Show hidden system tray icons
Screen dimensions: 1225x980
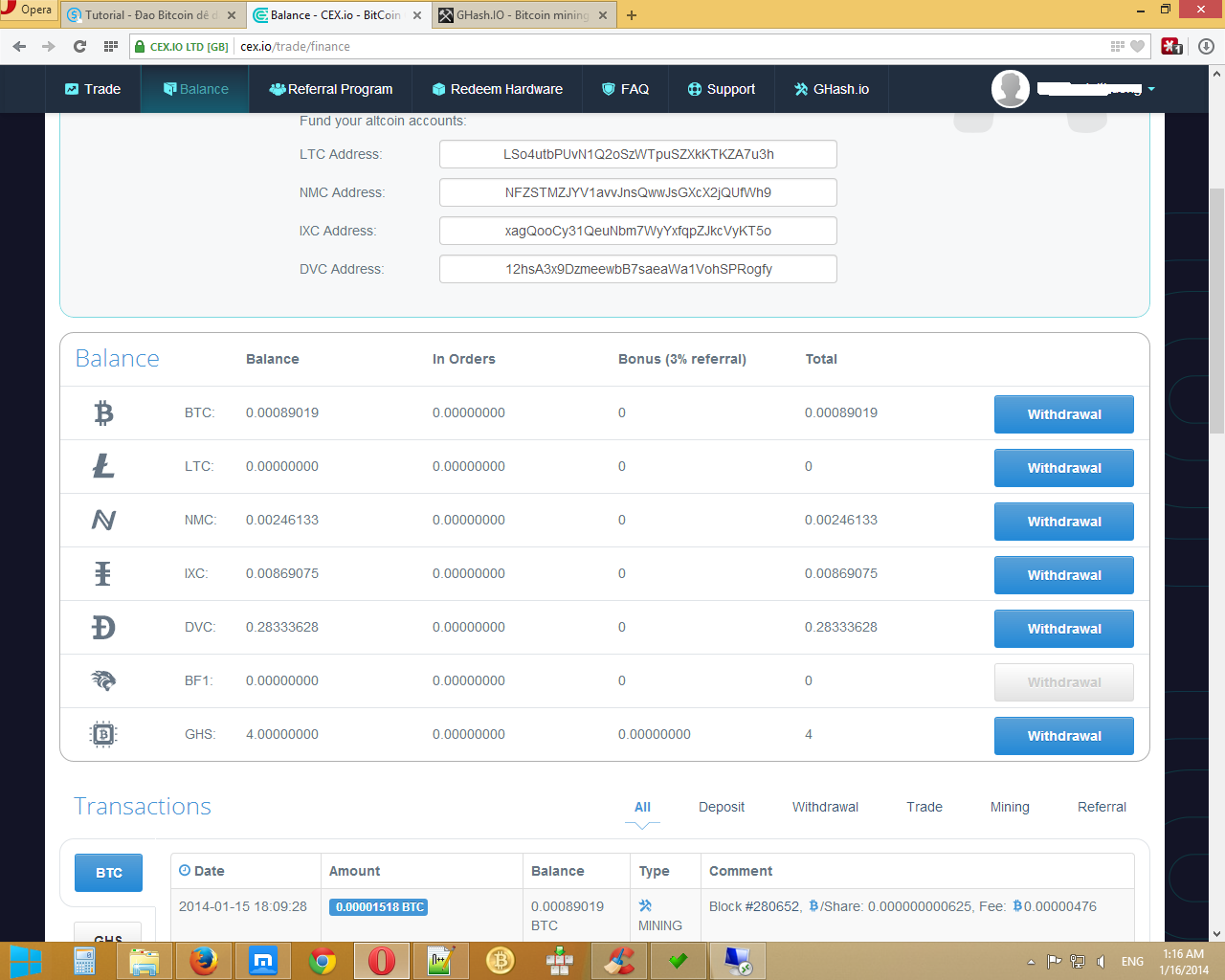click(1031, 962)
